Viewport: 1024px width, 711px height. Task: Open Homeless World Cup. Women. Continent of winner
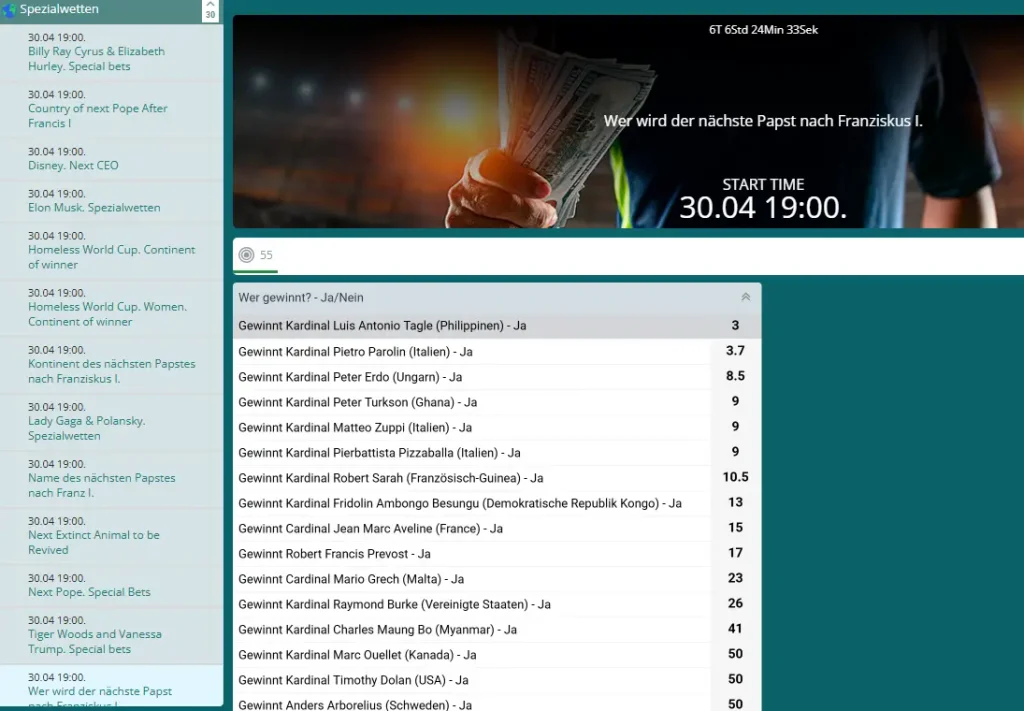point(111,308)
